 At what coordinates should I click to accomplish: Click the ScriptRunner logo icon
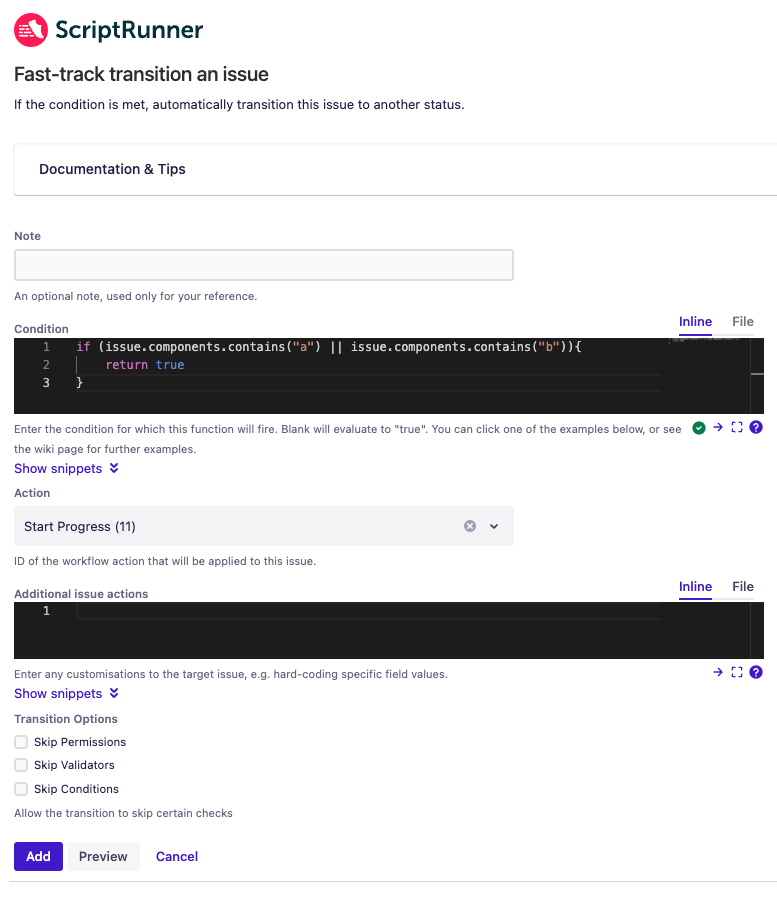(30, 30)
